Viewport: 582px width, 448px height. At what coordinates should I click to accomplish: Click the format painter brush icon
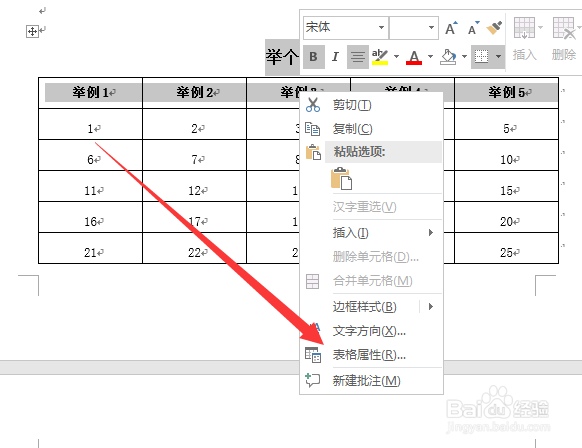[x=494, y=28]
